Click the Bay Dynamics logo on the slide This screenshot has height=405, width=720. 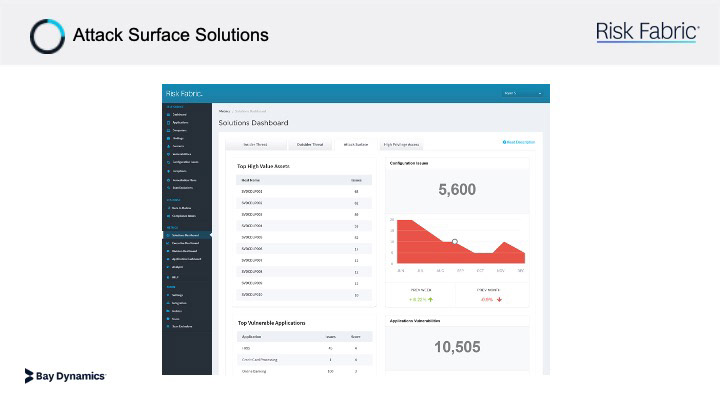[65, 376]
